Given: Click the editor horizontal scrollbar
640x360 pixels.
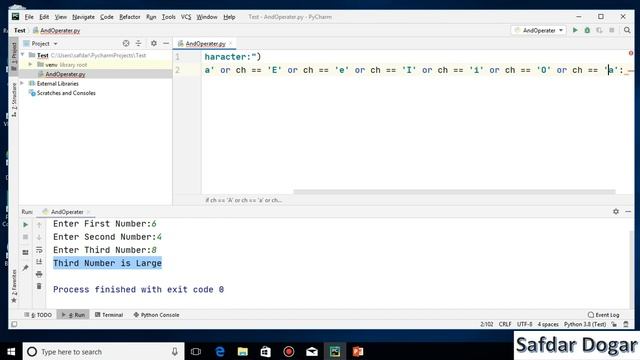Looking at the screenshot, I should 454,191.
